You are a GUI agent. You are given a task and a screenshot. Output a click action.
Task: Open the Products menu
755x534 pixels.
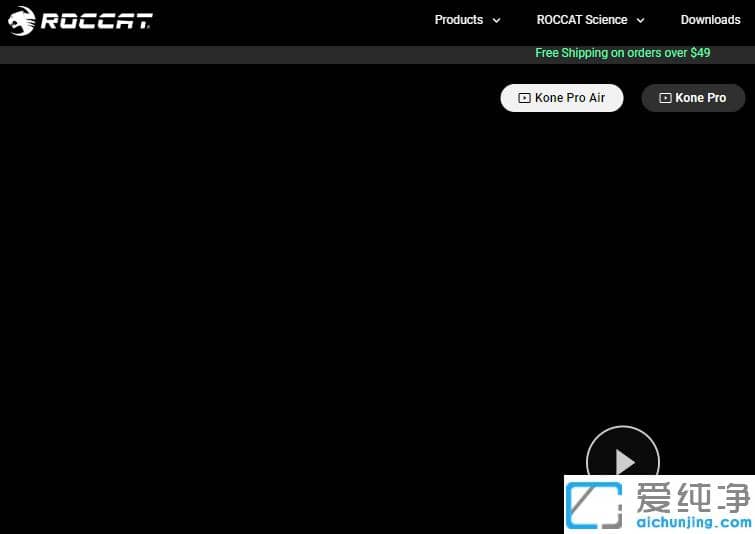pyautogui.click(x=459, y=20)
